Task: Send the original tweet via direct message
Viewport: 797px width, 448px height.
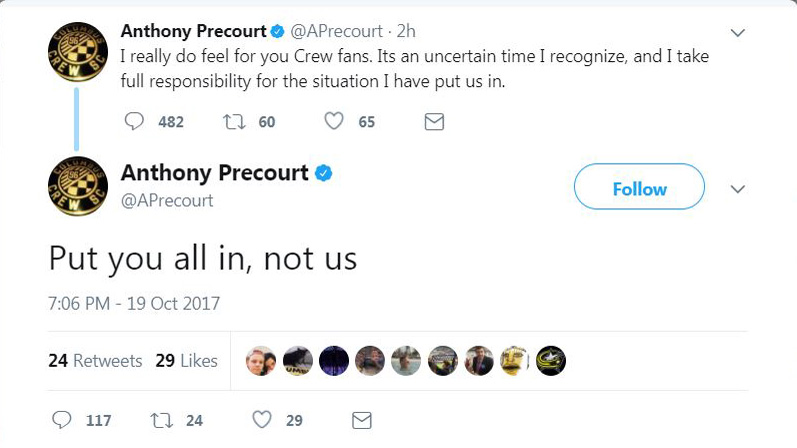Action: click(x=434, y=121)
